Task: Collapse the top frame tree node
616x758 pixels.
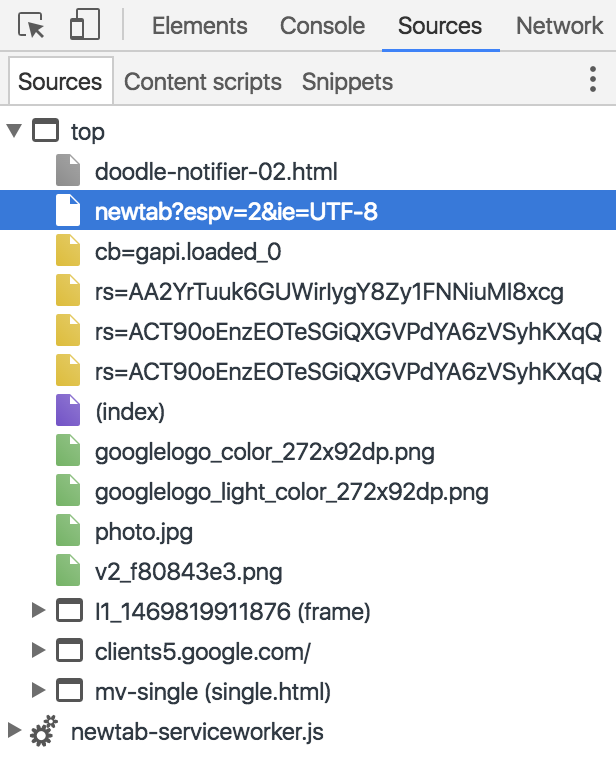Action: [15, 131]
